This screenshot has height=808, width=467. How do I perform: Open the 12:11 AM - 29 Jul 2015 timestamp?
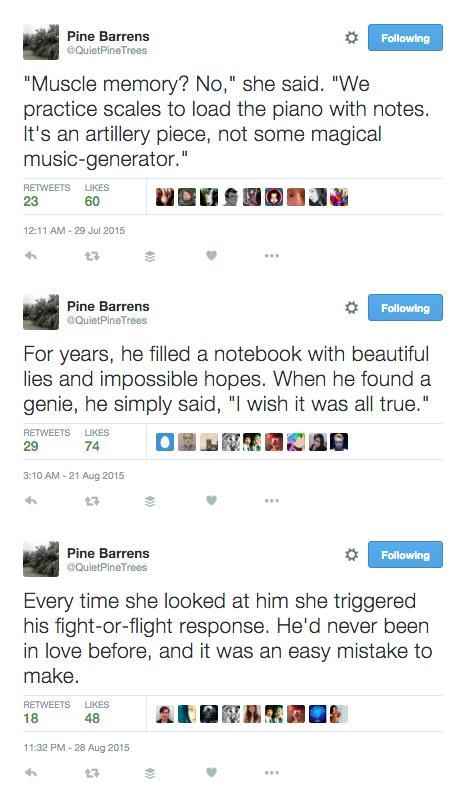(x=74, y=230)
